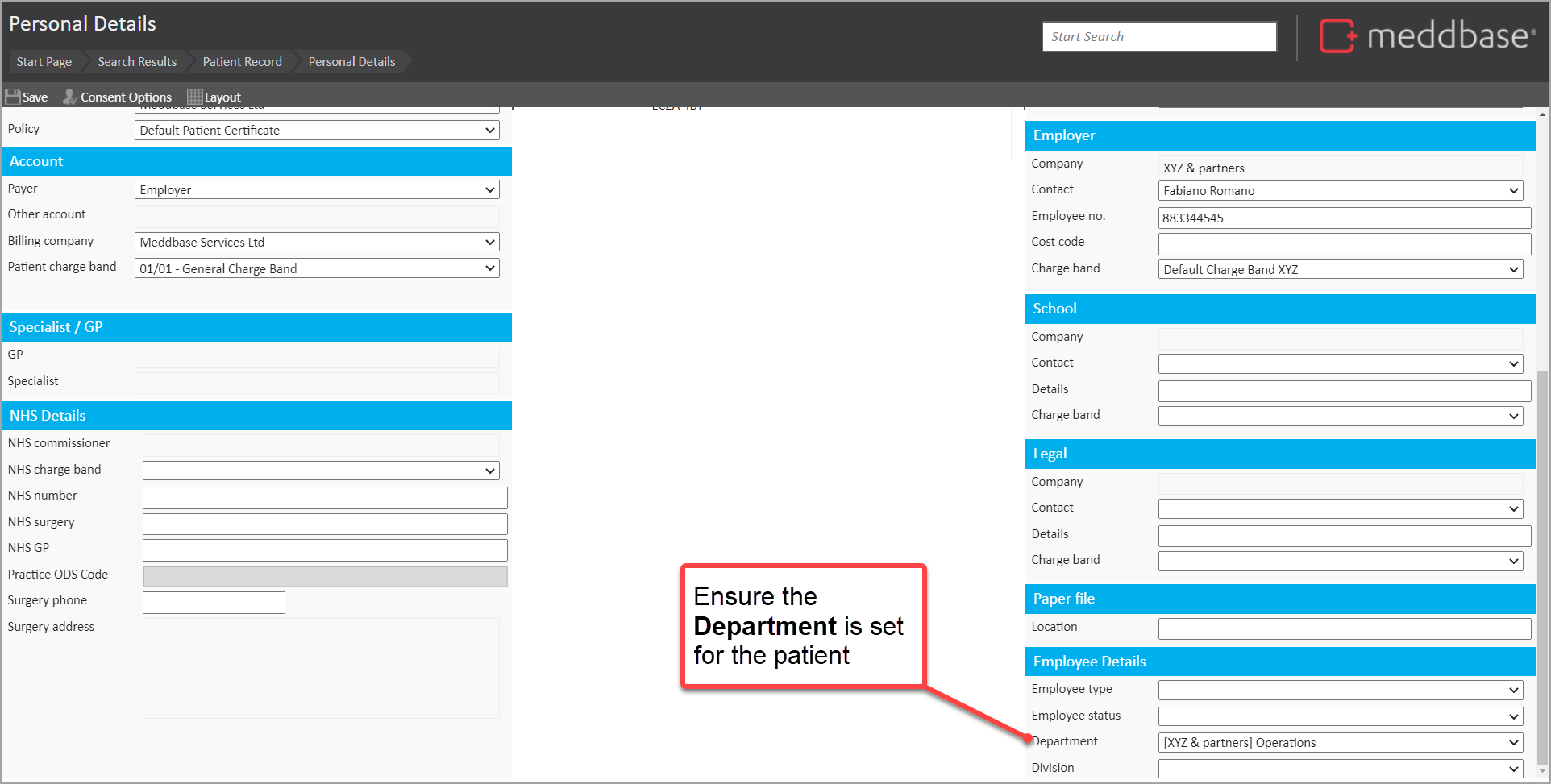Click the Start Search field
The width and height of the screenshot is (1551, 784).
coord(1158,37)
